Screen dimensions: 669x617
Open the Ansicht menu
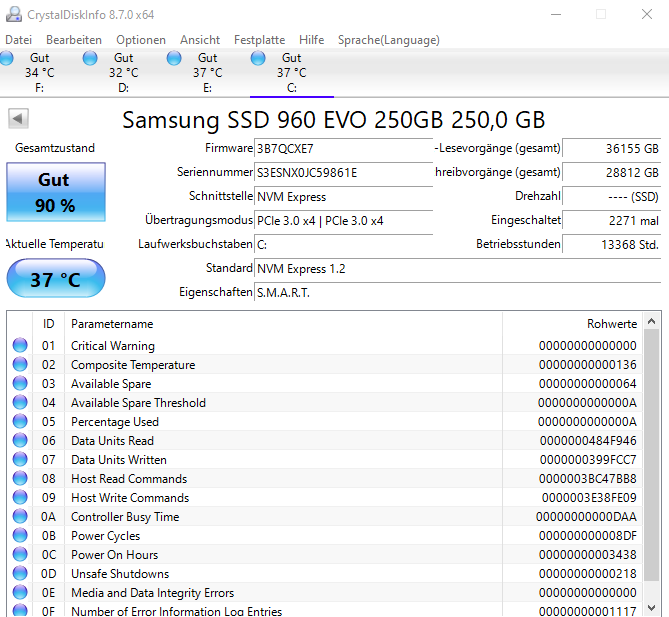click(x=200, y=40)
